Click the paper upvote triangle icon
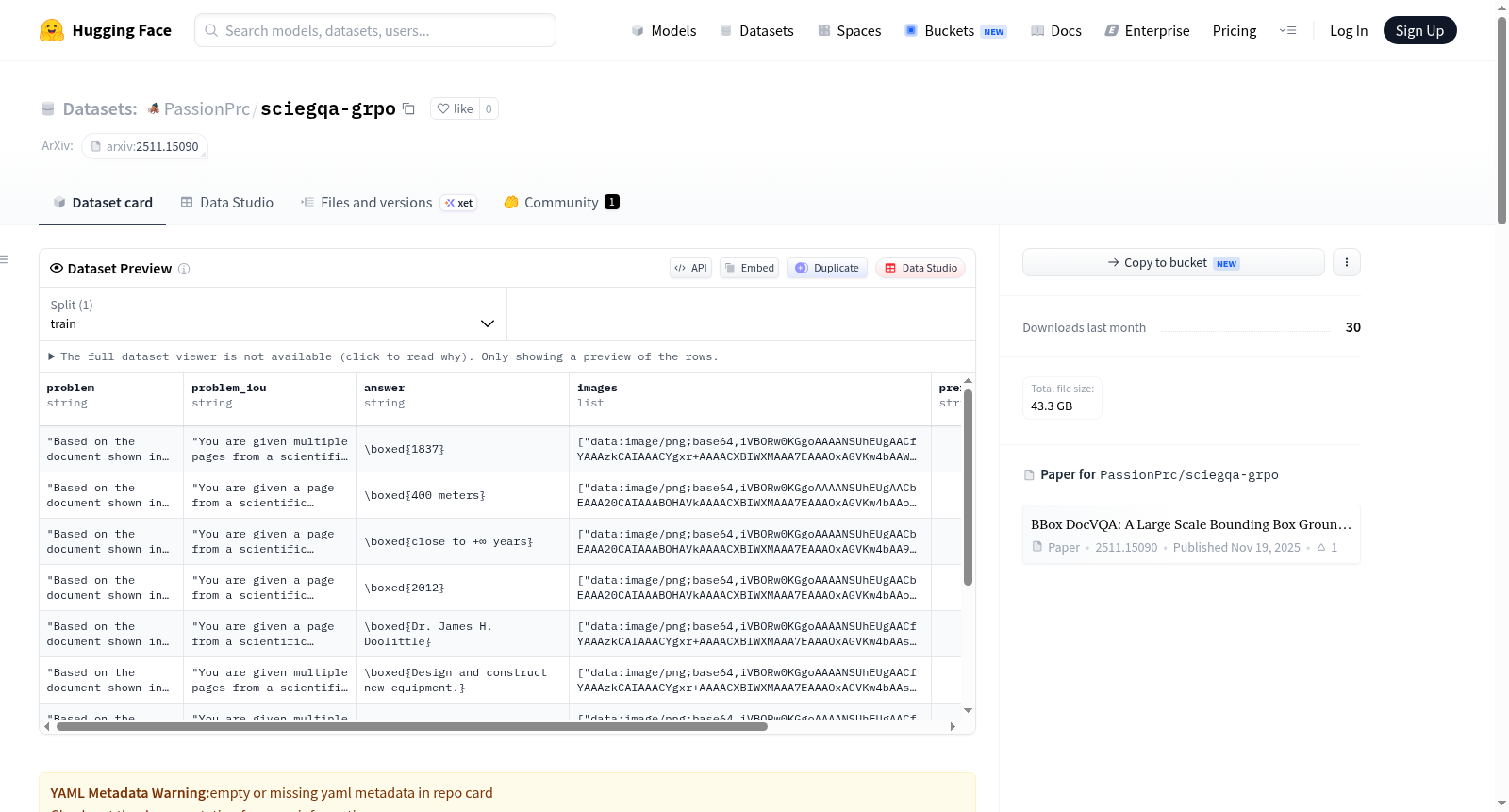Image resolution: width=1509 pixels, height=812 pixels. [1321, 547]
